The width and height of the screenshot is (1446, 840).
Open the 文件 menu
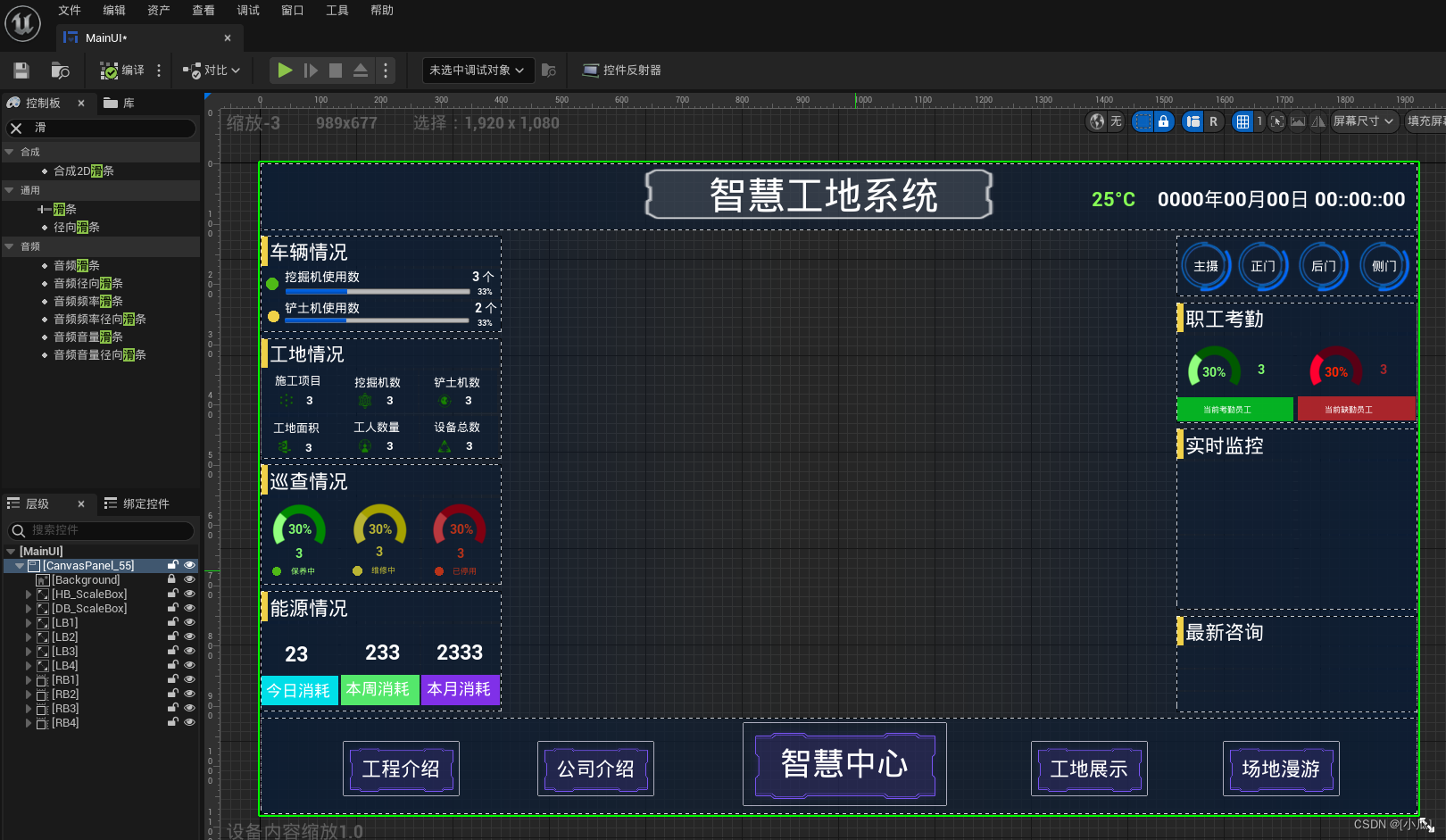click(x=70, y=11)
